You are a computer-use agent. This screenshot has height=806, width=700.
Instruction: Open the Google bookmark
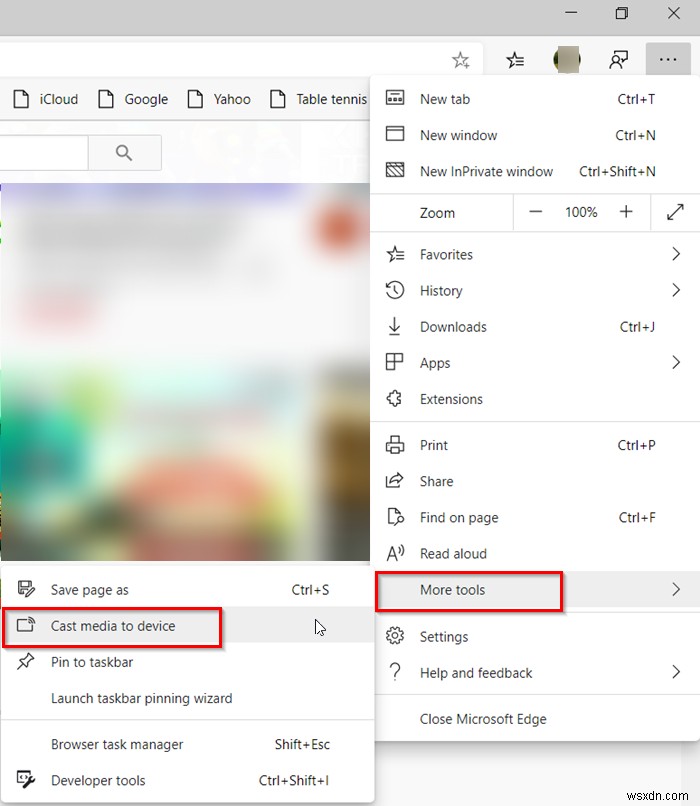[133, 99]
